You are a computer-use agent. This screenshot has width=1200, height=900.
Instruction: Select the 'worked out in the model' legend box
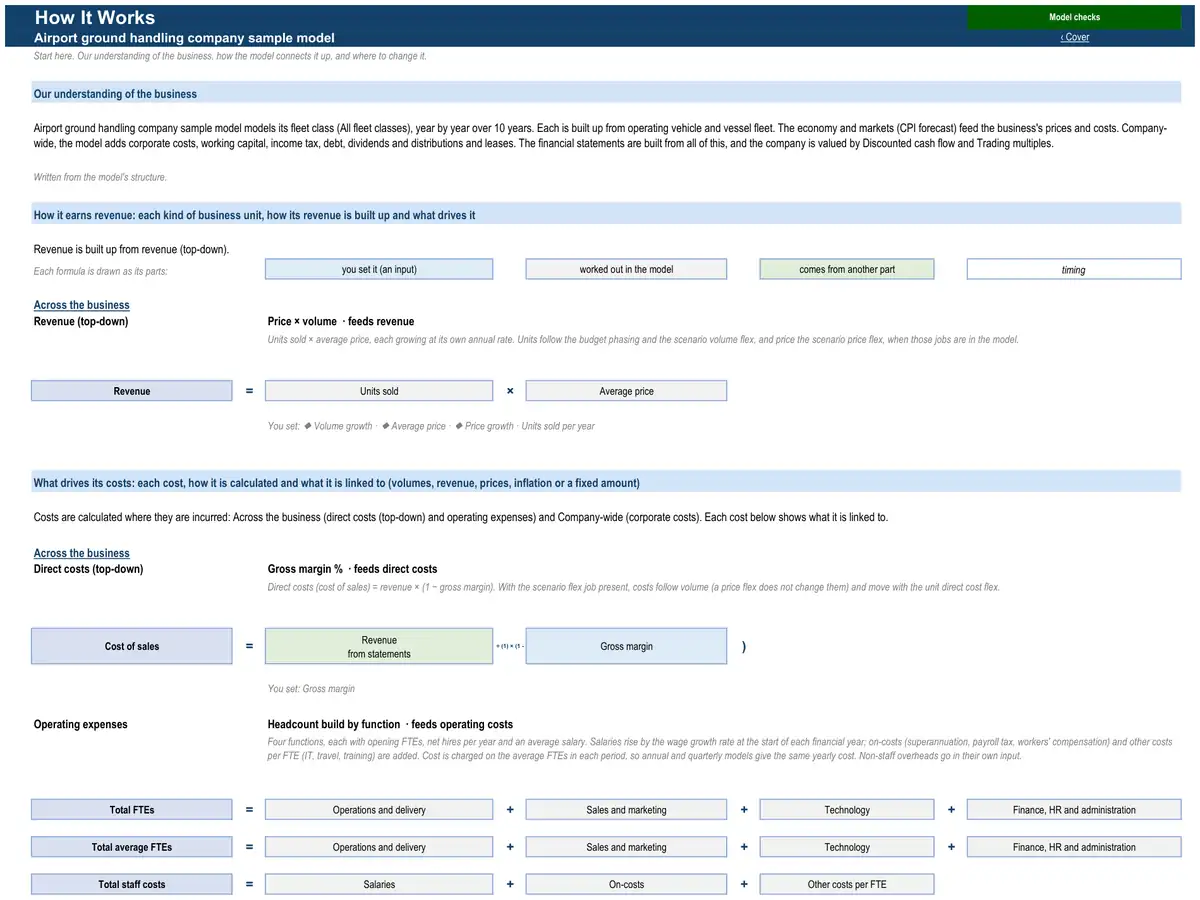click(x=626, y=269)
